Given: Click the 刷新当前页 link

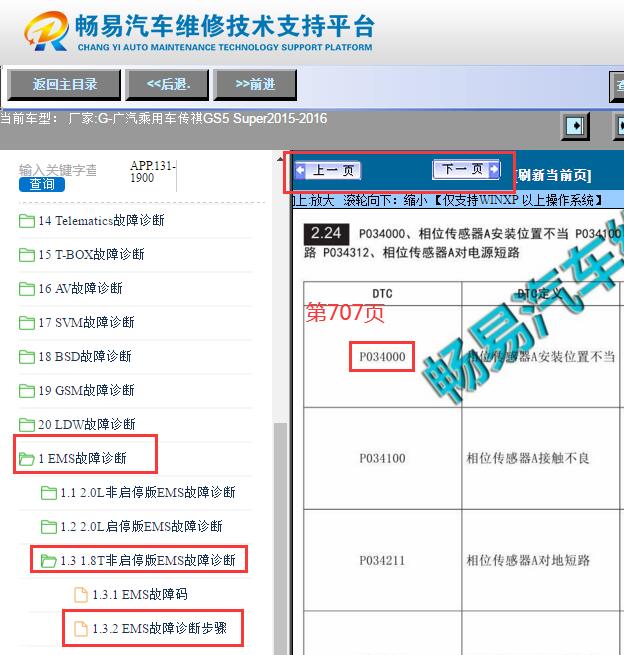Looking at the screenshot, I should coord(554,175).
